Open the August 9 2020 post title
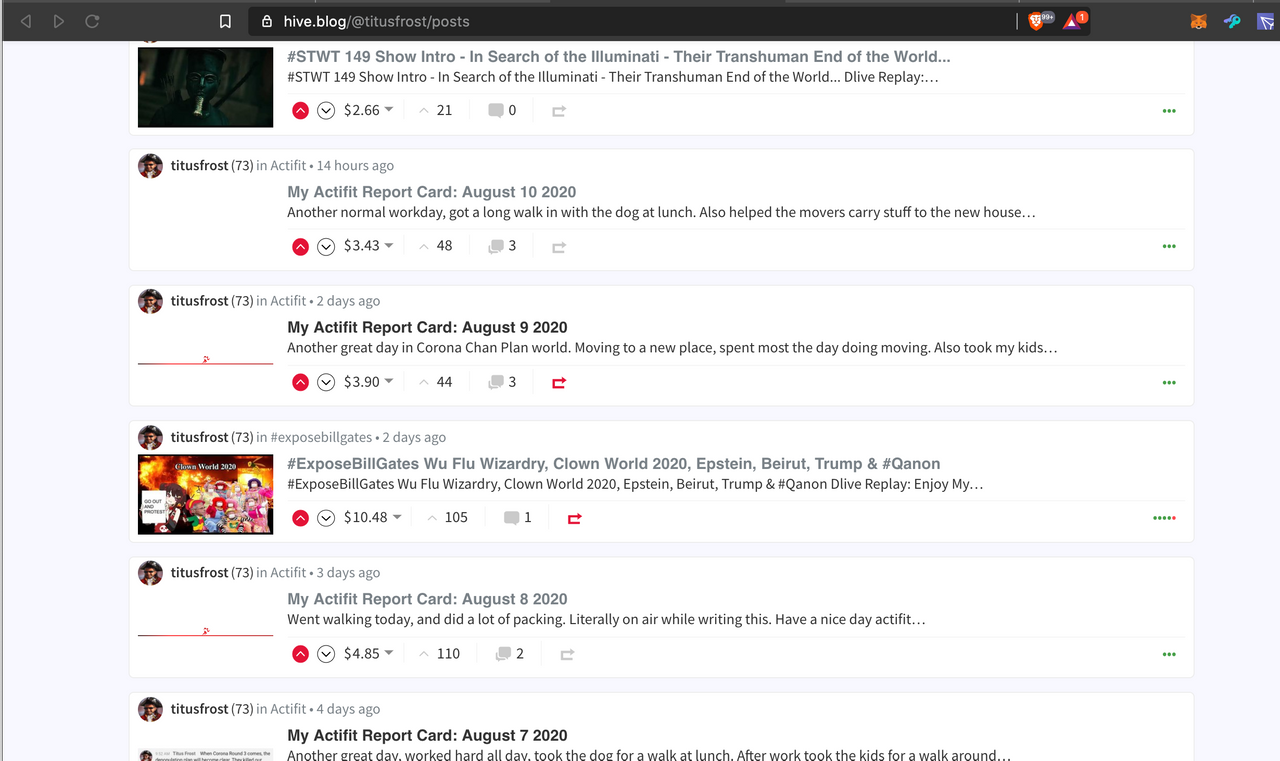This screenshot has height=761, width=1280. point(427,327)
